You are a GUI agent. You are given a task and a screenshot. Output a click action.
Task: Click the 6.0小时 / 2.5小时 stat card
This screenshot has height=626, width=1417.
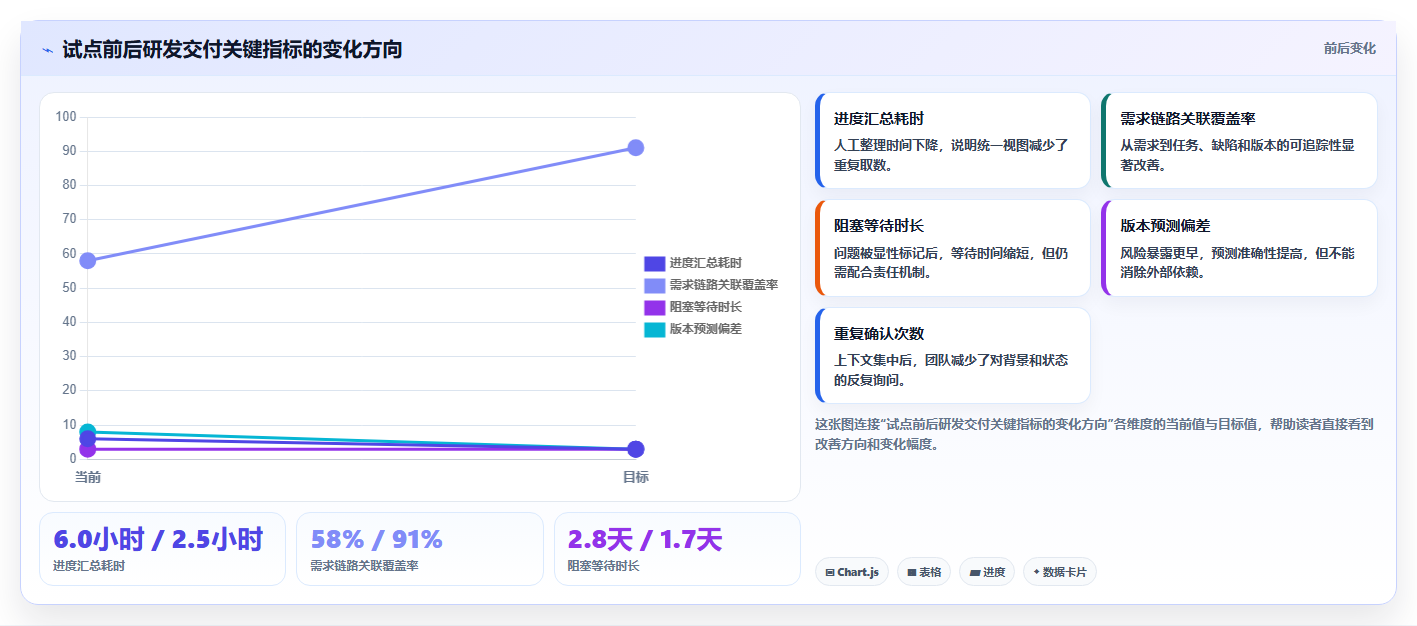pos(162,549)
